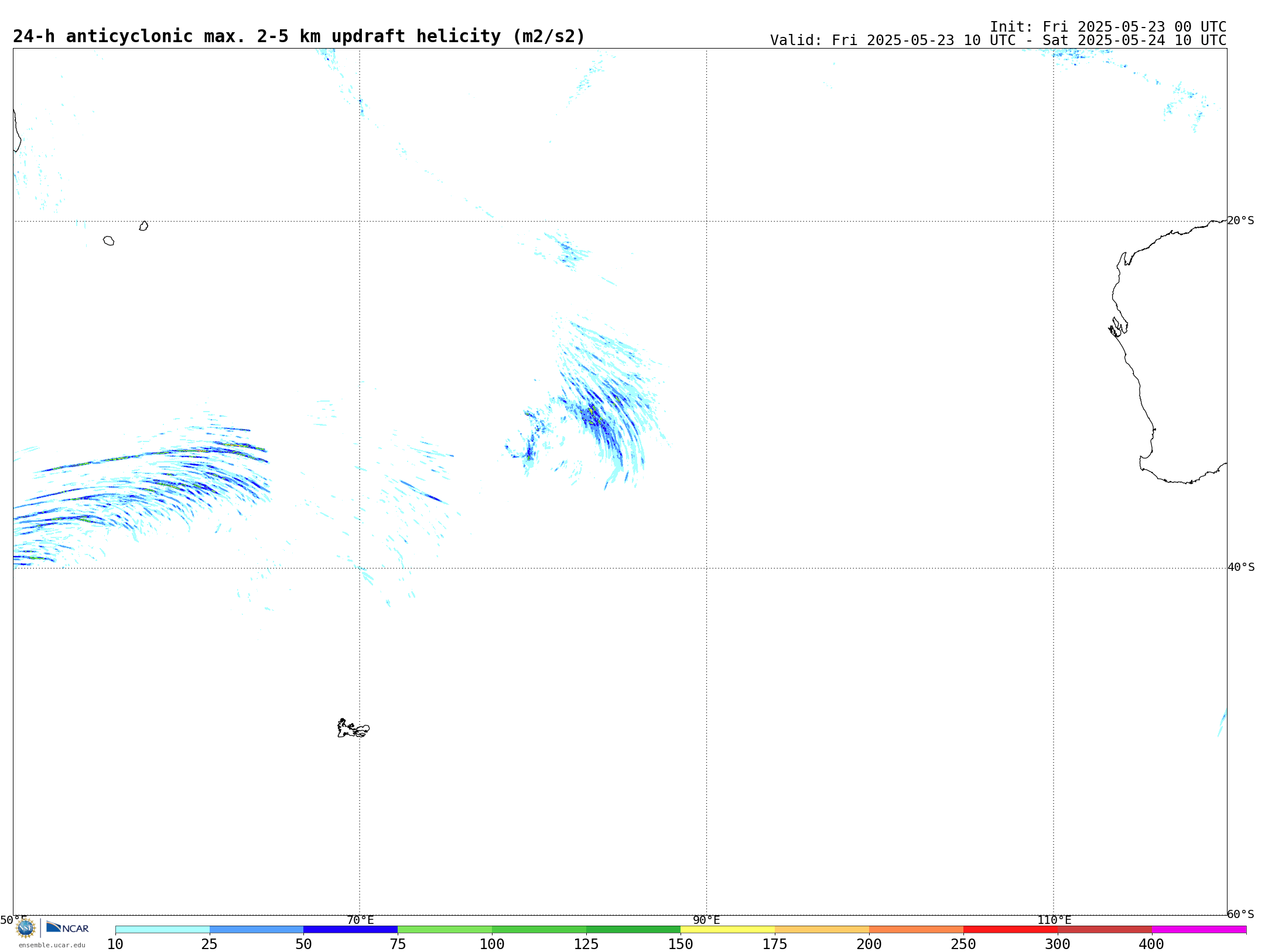The width and height of the screenshot is (1265, 952).
Task: Click the yellow 150-175 colorbar segment
Action: pyautogui.click(x=728, y=930)
